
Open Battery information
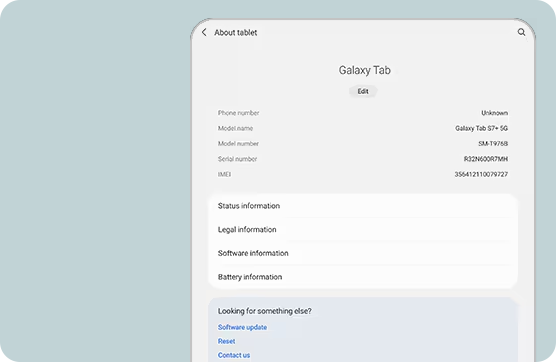pos(363,277)
